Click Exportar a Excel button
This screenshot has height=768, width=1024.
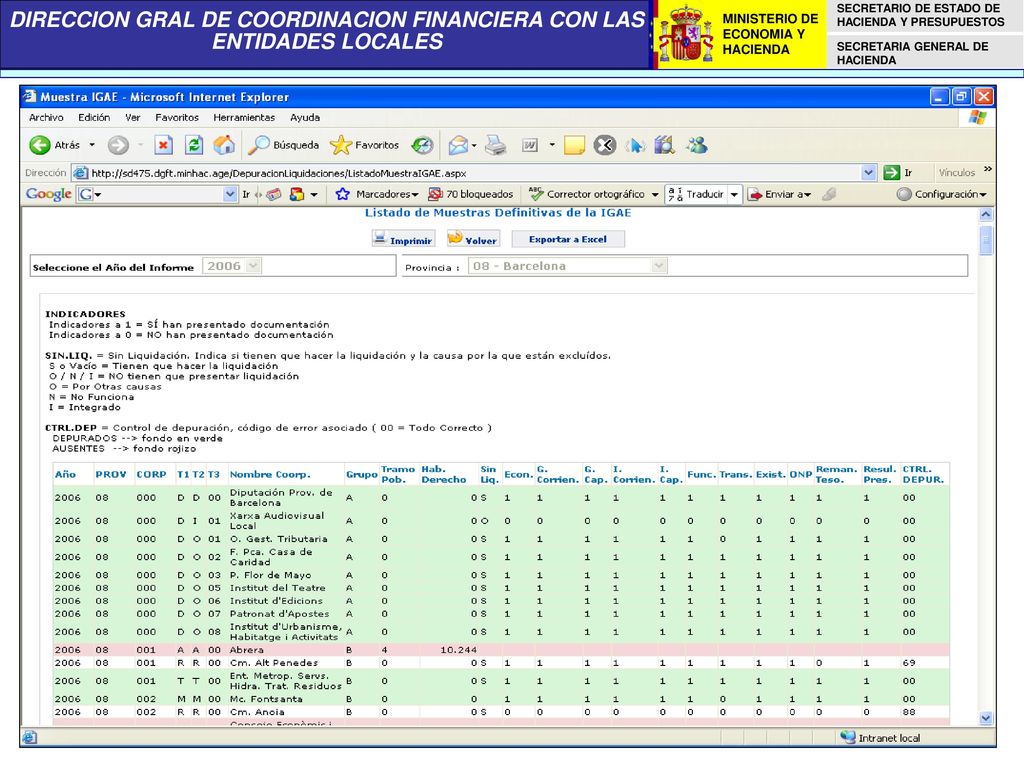(x=568, y=239)
